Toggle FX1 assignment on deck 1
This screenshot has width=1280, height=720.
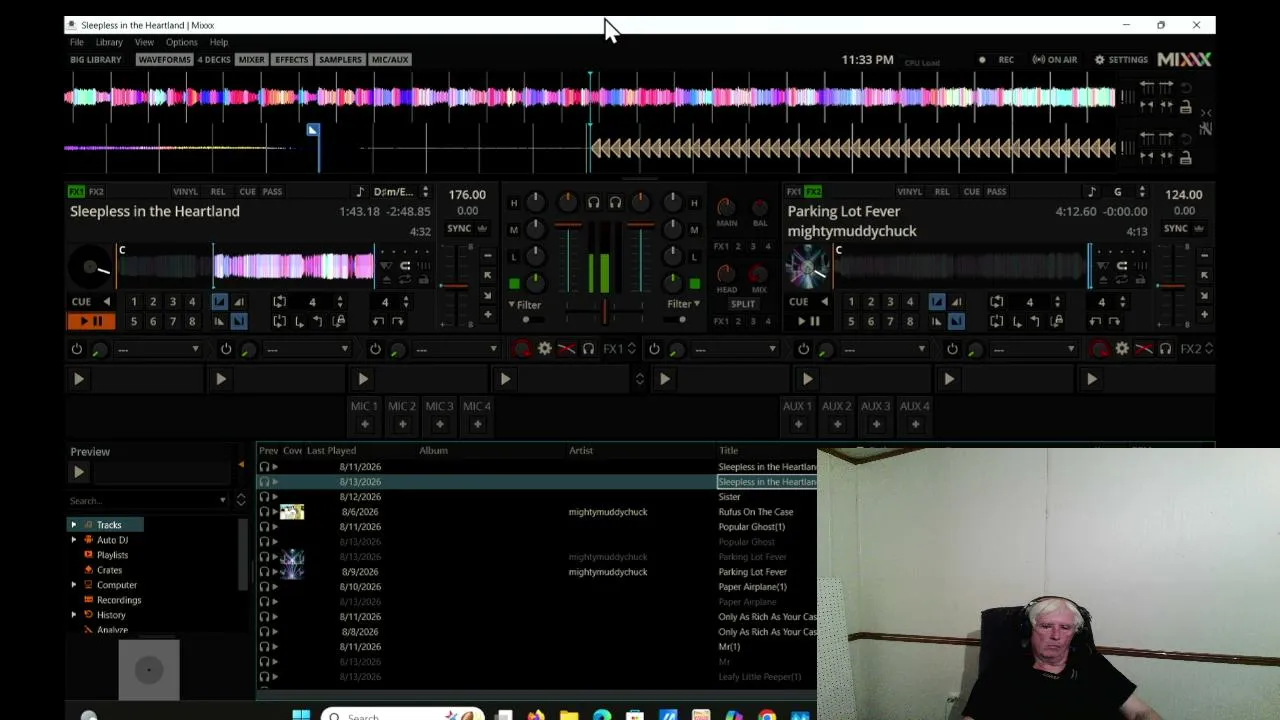point(76,191)
